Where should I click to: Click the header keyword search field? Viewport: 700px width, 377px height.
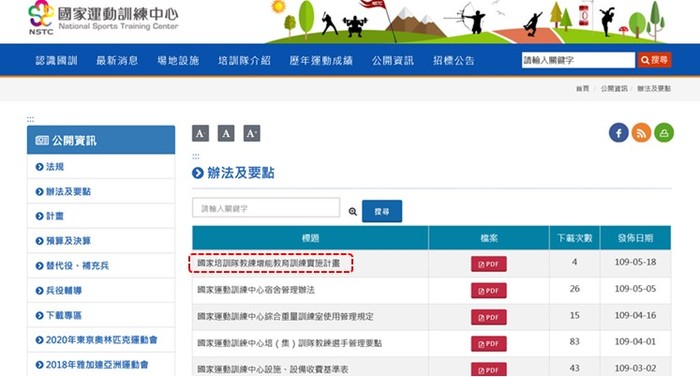[578, 60]
